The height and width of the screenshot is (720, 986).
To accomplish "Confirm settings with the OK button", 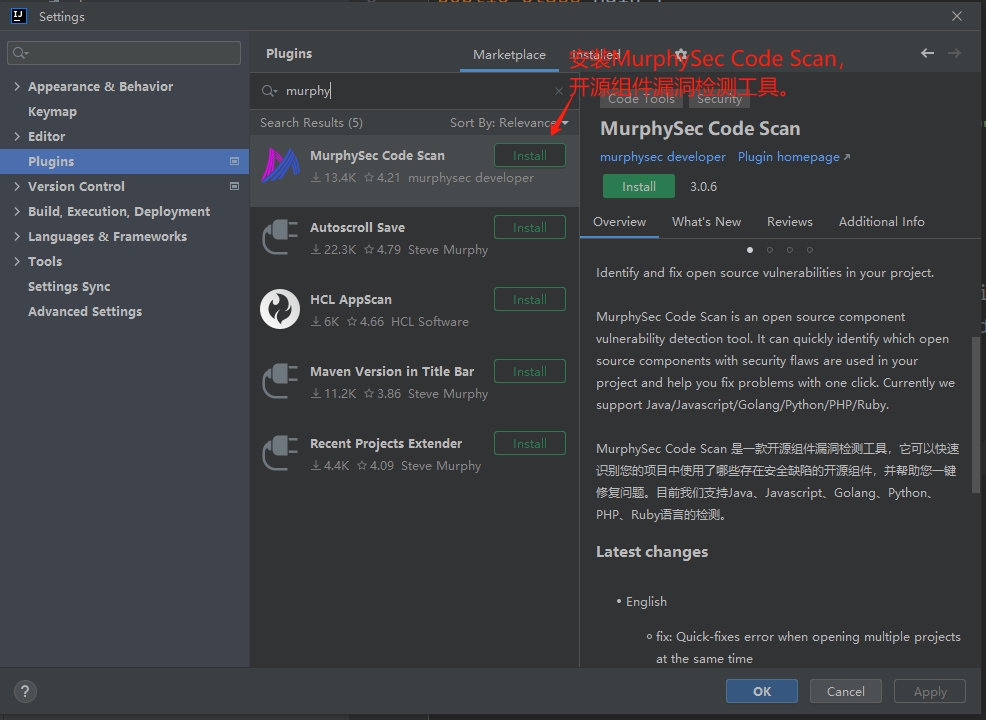I will click(x=762, y=692).
